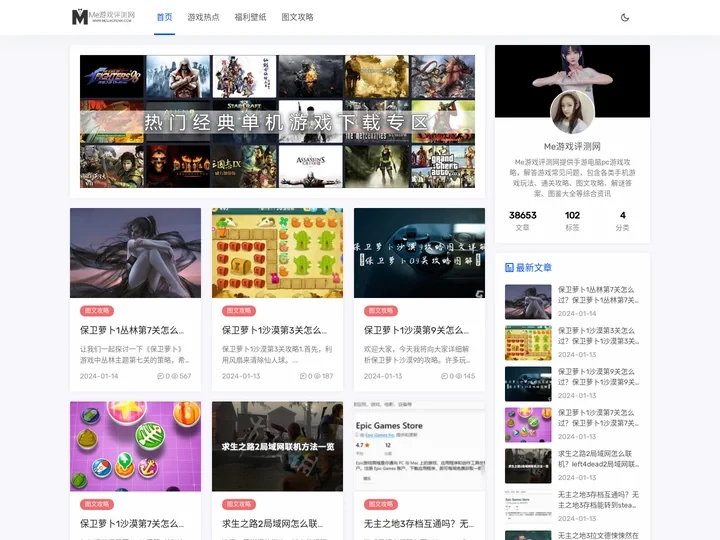720x540 pixels.
Task: Click comment icon on 沙漠第3关 card
Action: (303, 376)
